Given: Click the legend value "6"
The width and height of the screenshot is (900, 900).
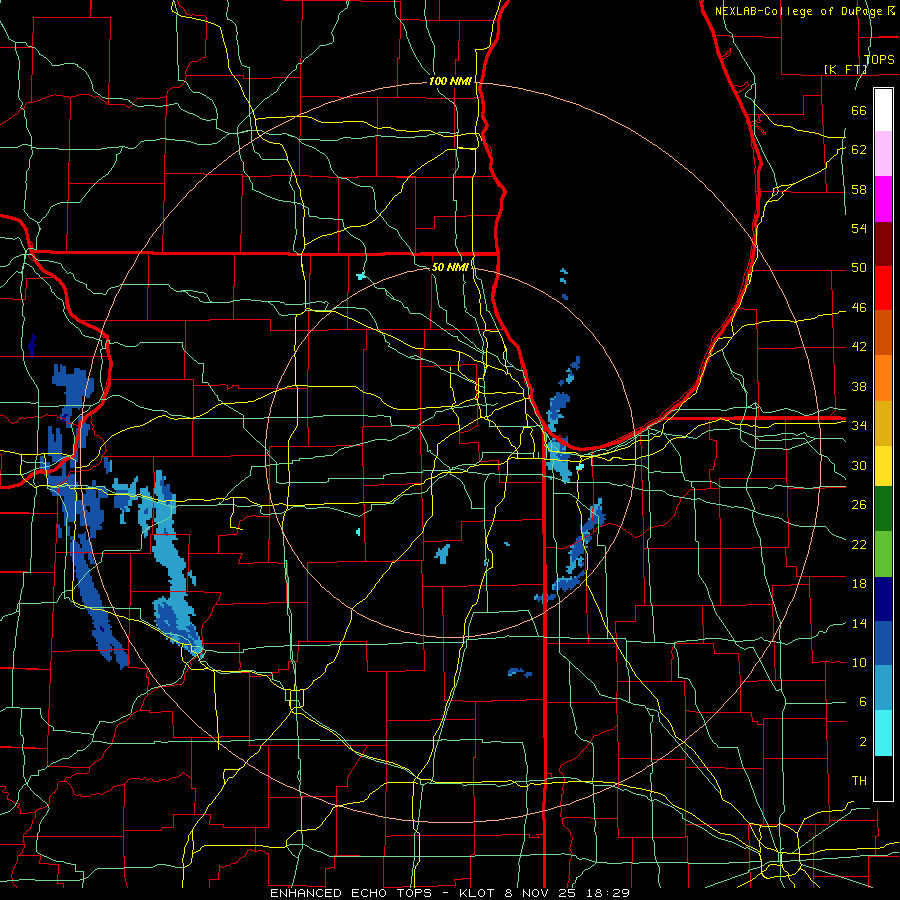Looking at the screenshot, I should 862,702.
